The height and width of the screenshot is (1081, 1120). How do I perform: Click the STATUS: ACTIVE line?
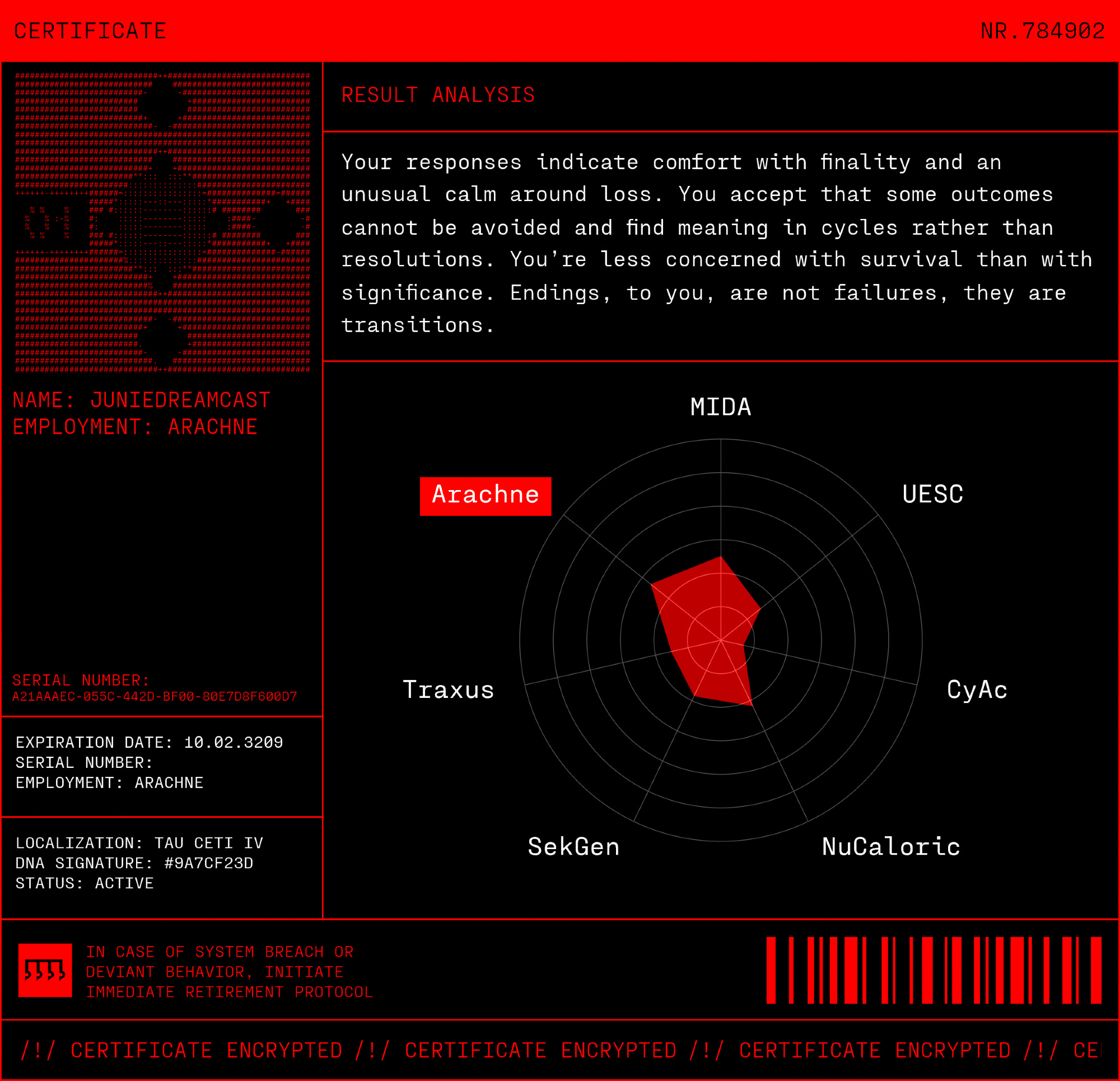tap(84, 883)
